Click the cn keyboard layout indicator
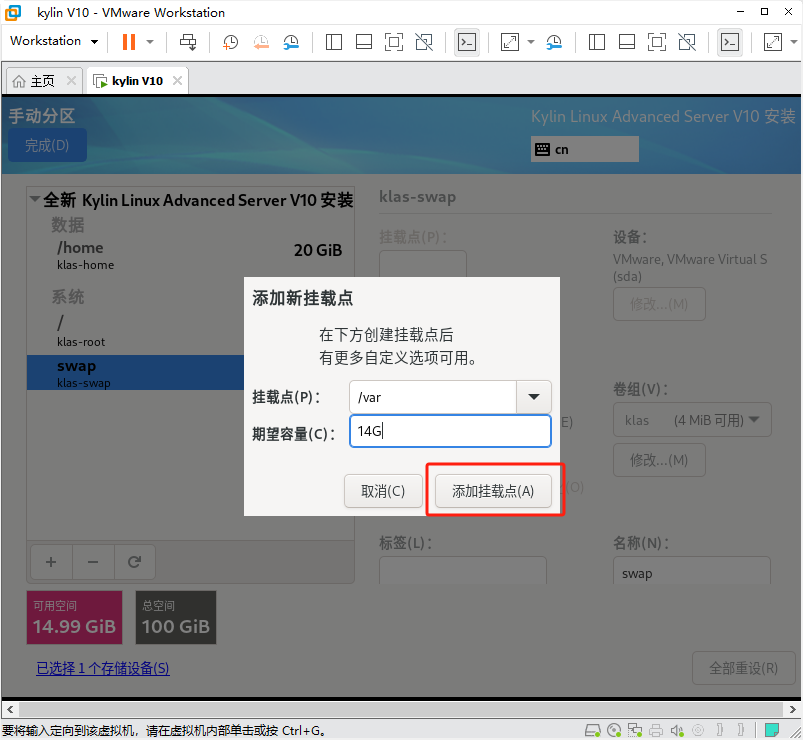Image resolution: width=803 pixels, height=740 pixels. pos(585,149)
